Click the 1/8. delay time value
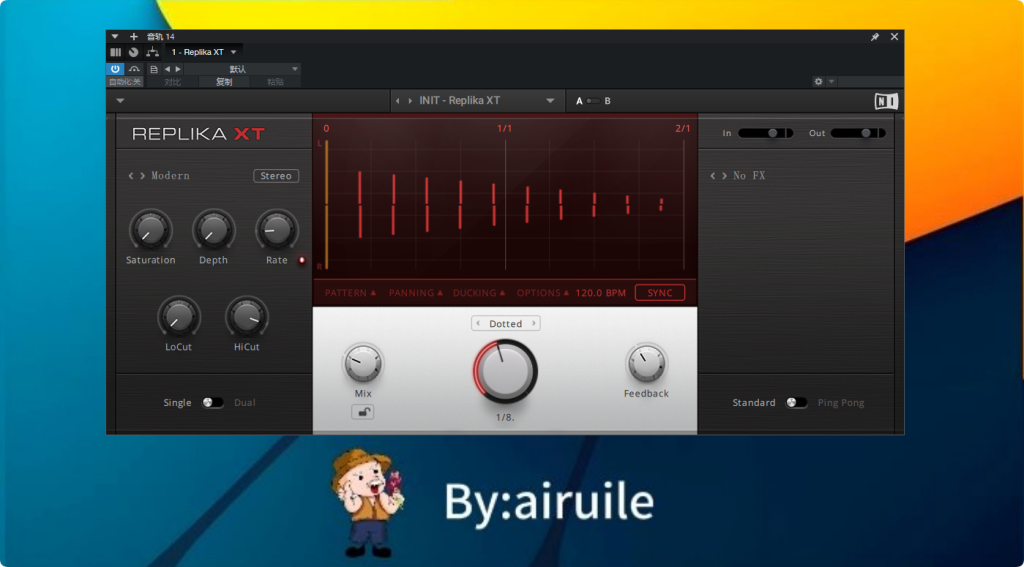1024x567 pixels. click(505, 417)
